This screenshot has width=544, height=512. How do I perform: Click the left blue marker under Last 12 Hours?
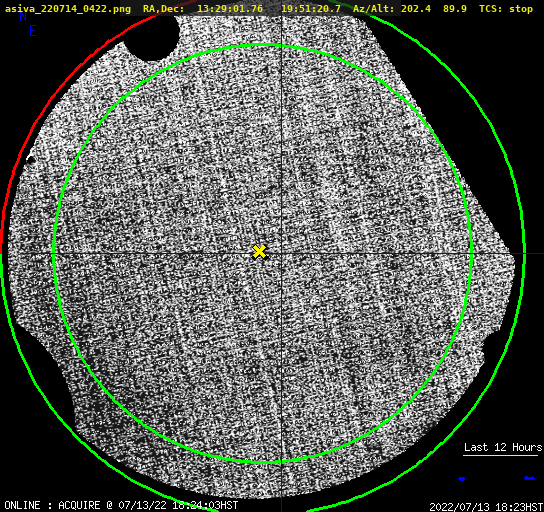coord(461,479)
